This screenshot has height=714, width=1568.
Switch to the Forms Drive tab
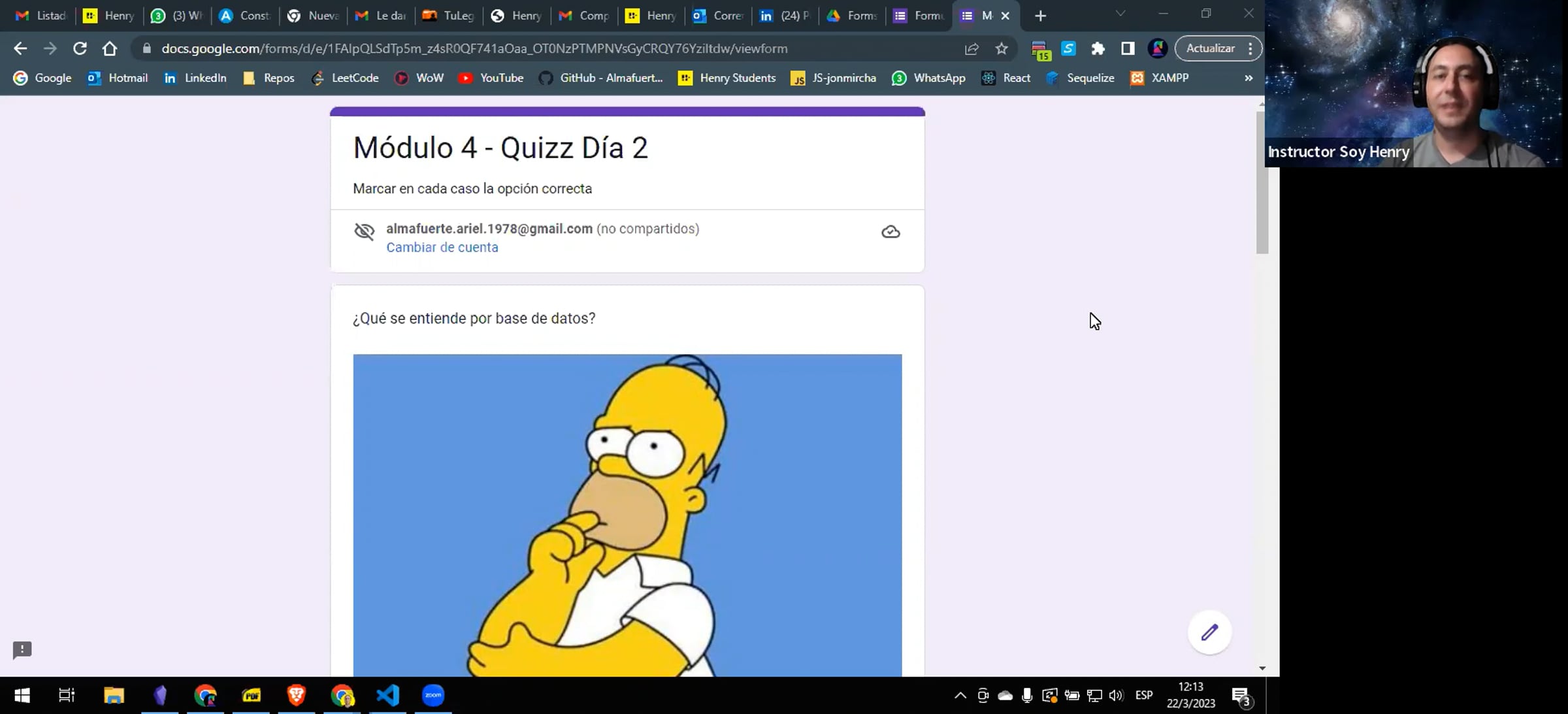tap(852, 16)
